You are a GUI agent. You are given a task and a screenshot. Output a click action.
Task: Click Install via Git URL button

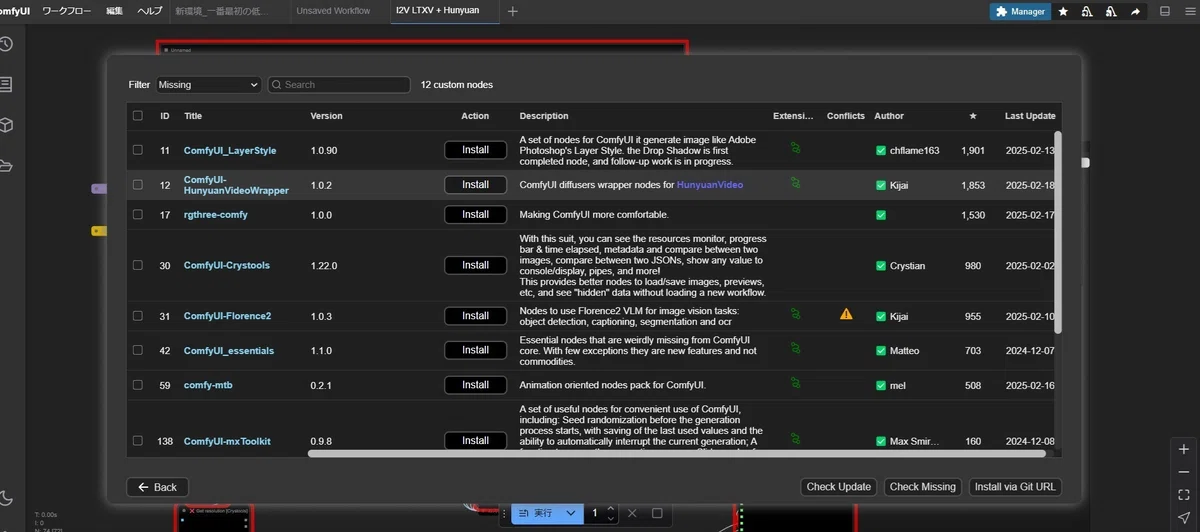(1015, 487)
